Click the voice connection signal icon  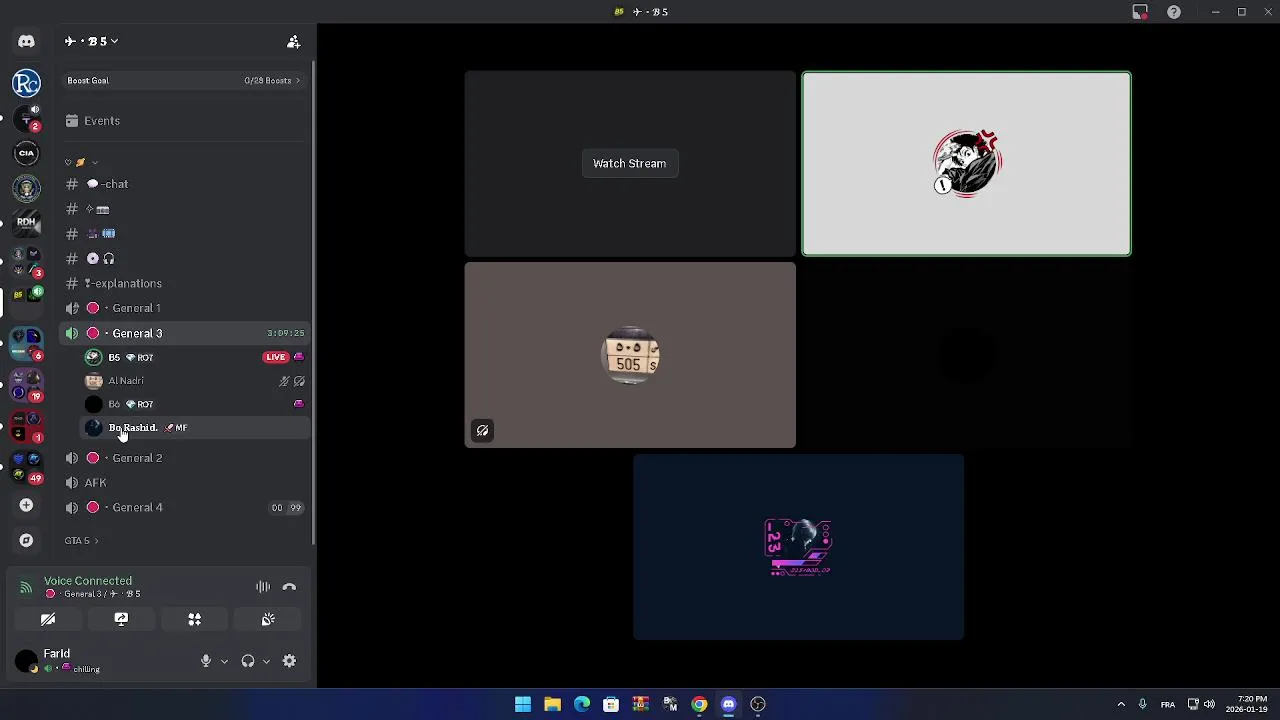(26, 588)
